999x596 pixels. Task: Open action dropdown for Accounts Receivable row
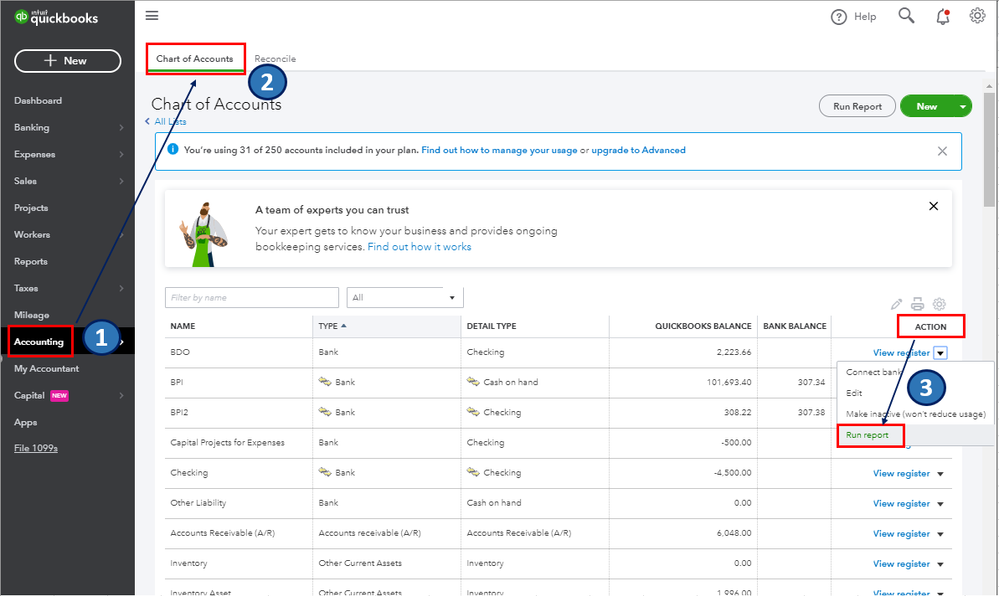point(940,534)
